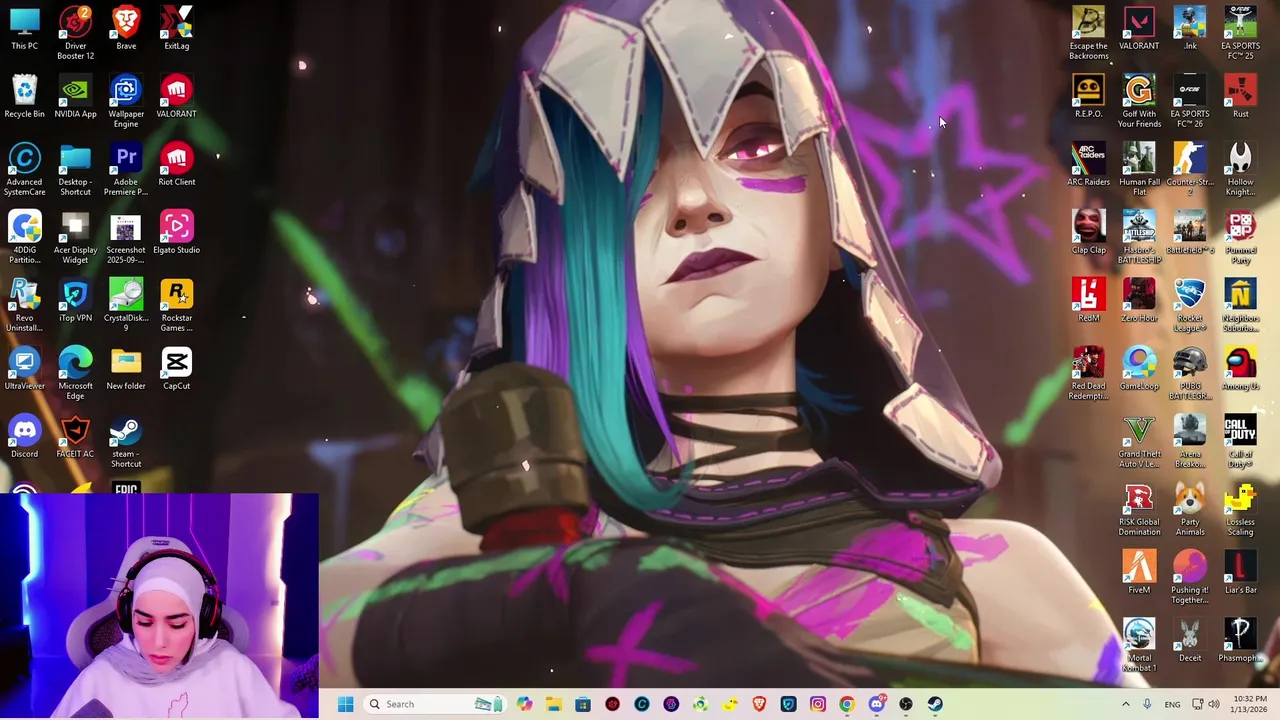Open Microsoft Edge desktop shortcut
1280x720 pixels.
pos(75,373)
